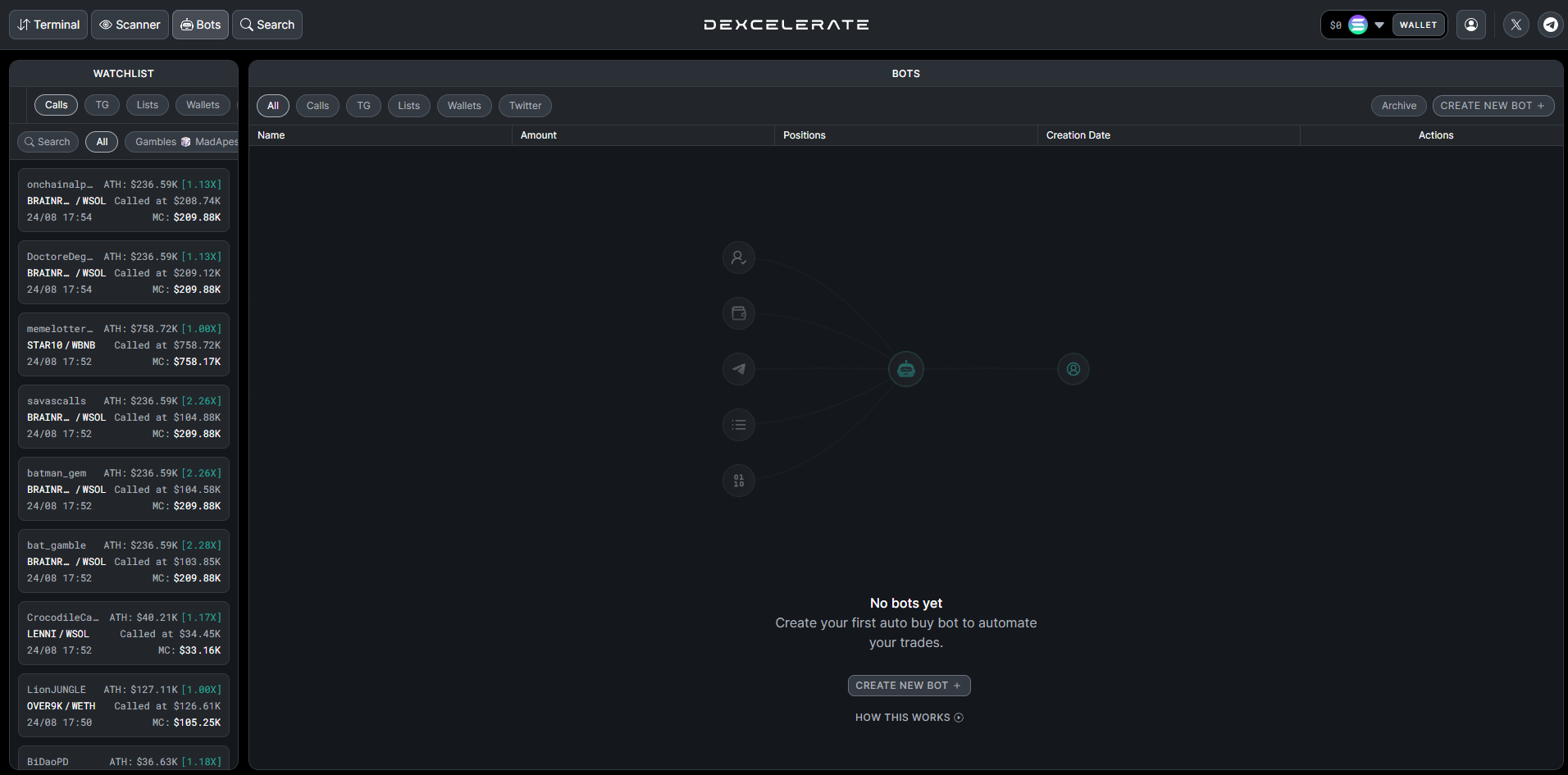Open the MadApes filter chip
The image size is (1568, 775).
click(x=213, y=141)
